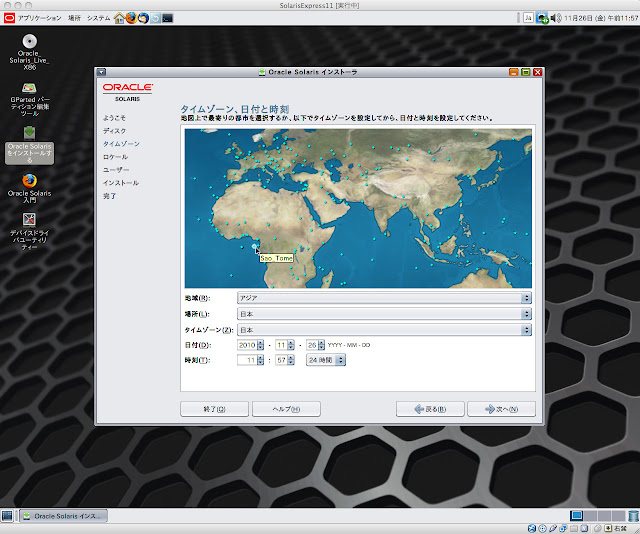The image size is (640, 534).
Task: Click the show desktop icon in bottom panel
Action: pyautogui.click(x=7, y=516)
